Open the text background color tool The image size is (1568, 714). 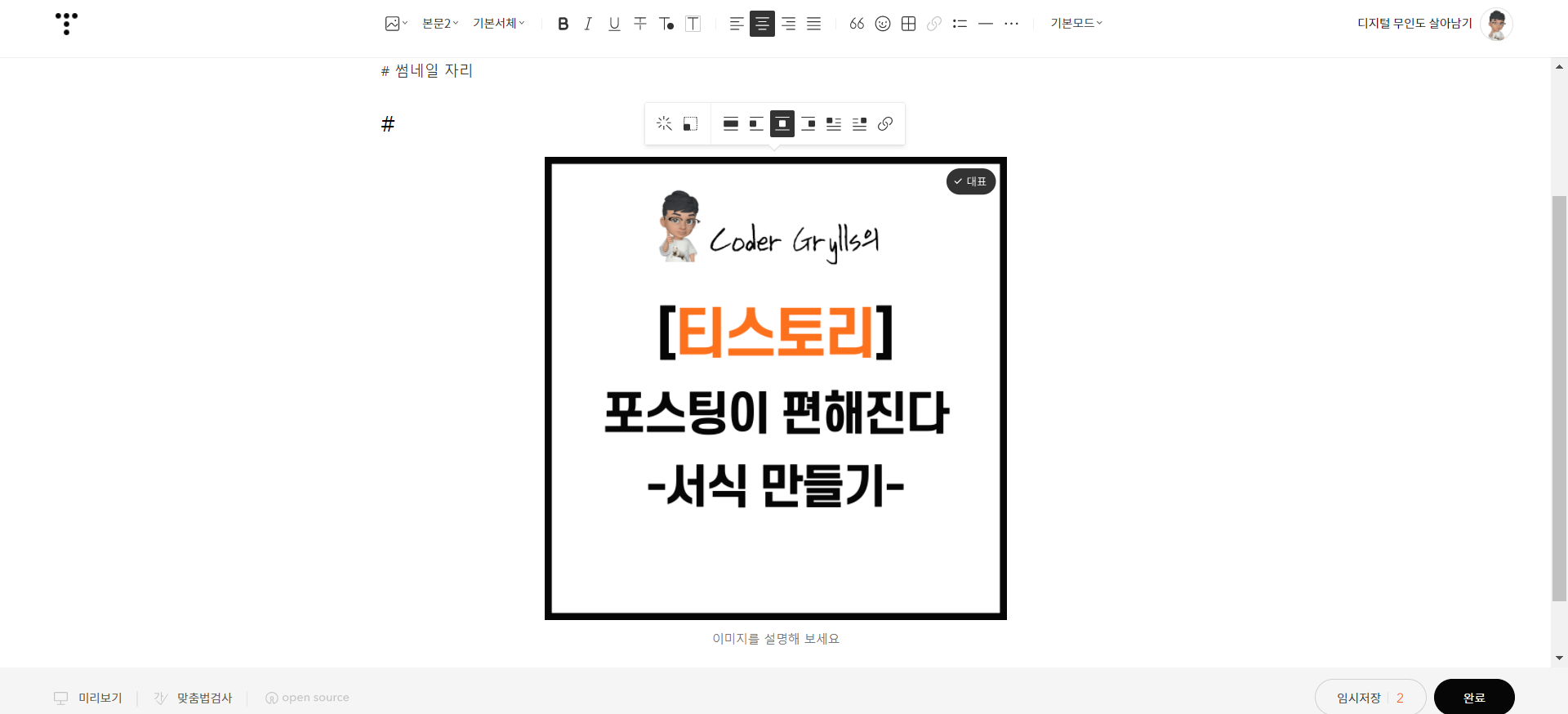pos(693,24)
